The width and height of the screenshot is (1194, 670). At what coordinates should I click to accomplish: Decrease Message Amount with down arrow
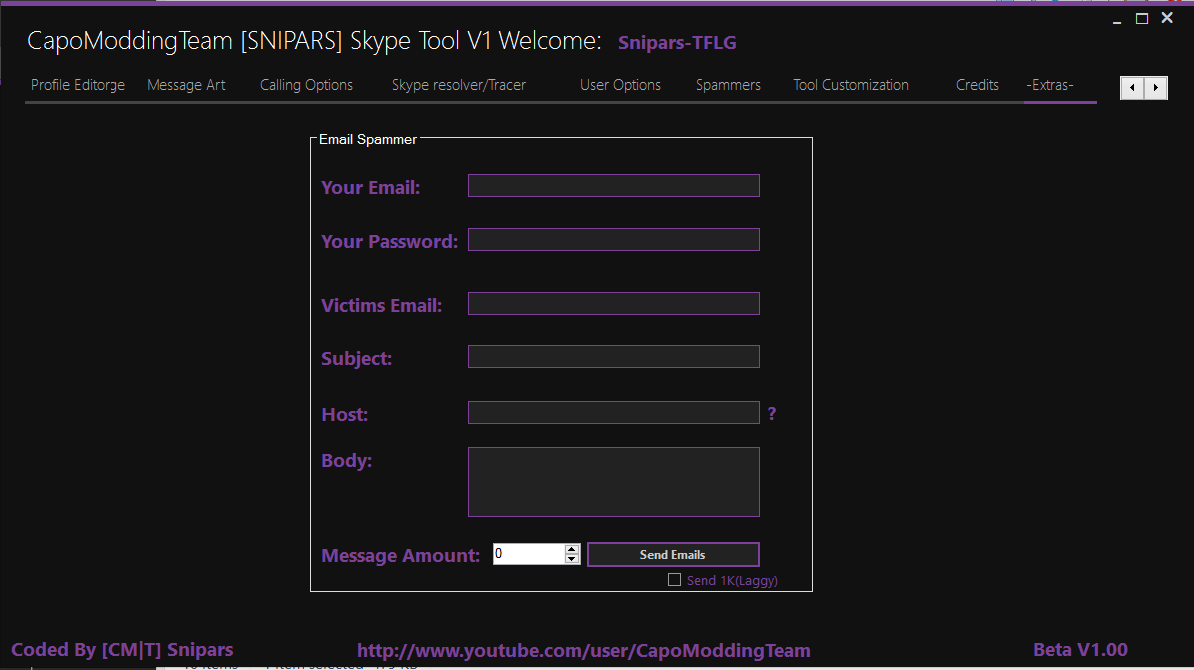(572, 560)
